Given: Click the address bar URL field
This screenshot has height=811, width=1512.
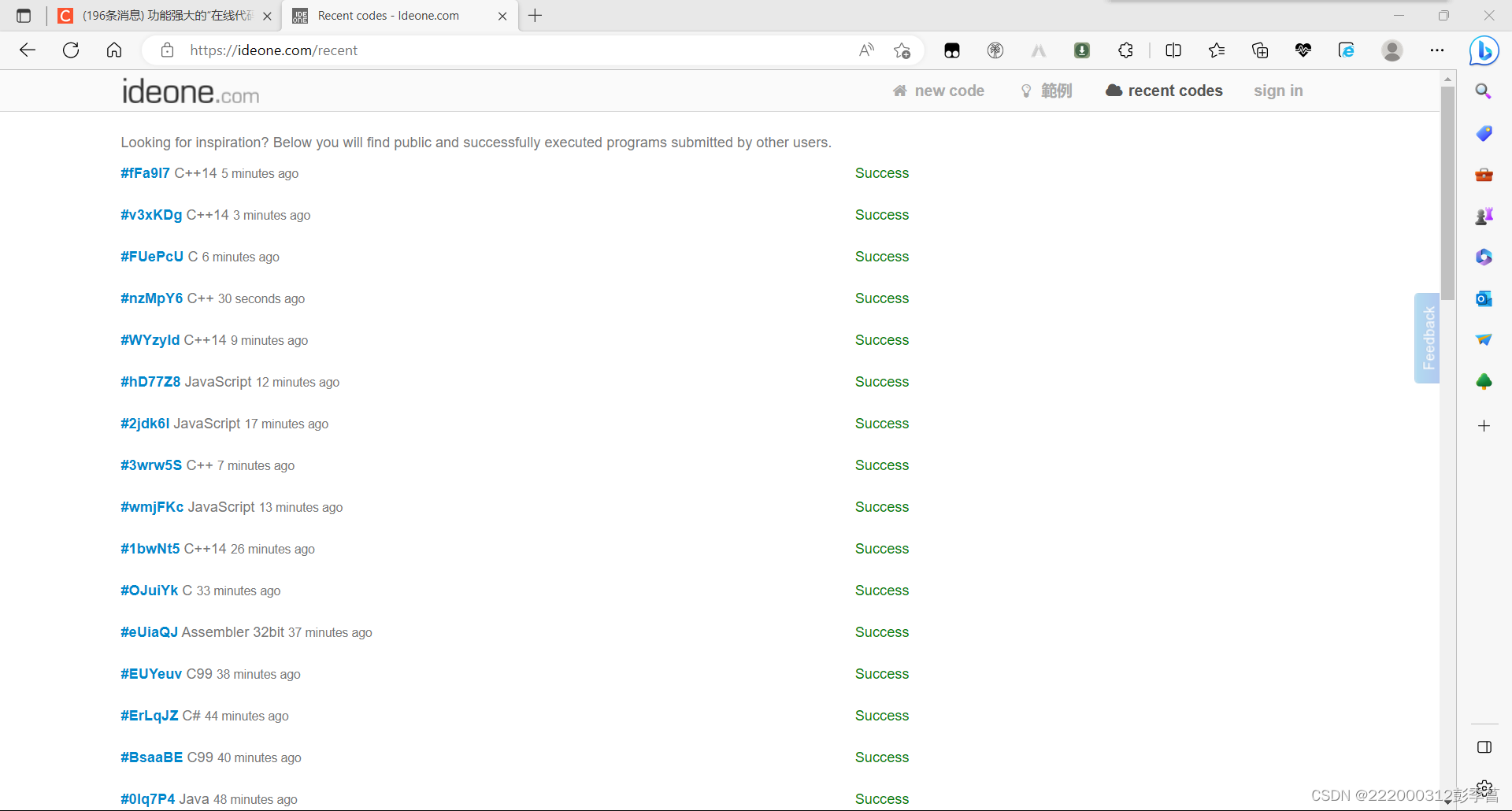Looking at the screenshot, I should click(504, 50).
